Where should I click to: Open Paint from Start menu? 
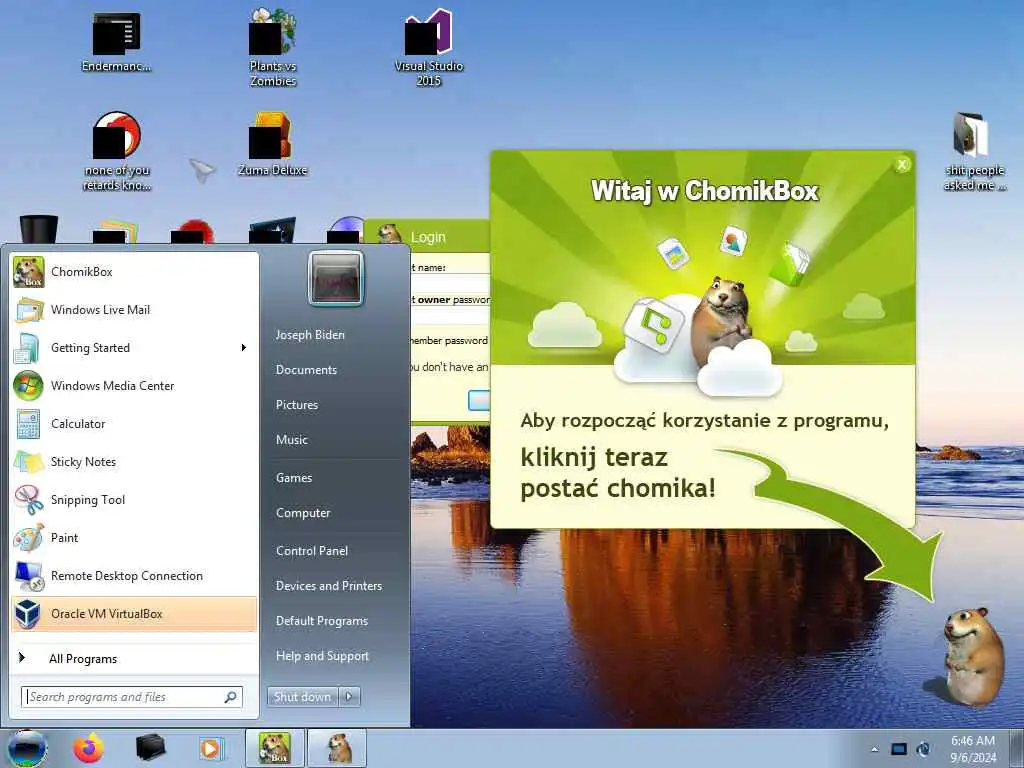(x=134, y=537)
